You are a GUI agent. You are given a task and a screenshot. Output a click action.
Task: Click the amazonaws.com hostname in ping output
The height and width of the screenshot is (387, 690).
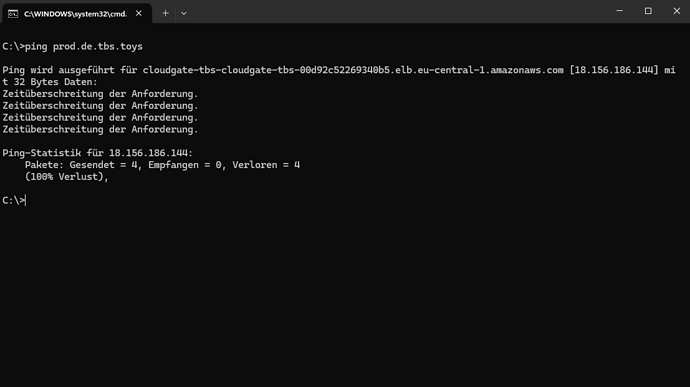(353, 70)
